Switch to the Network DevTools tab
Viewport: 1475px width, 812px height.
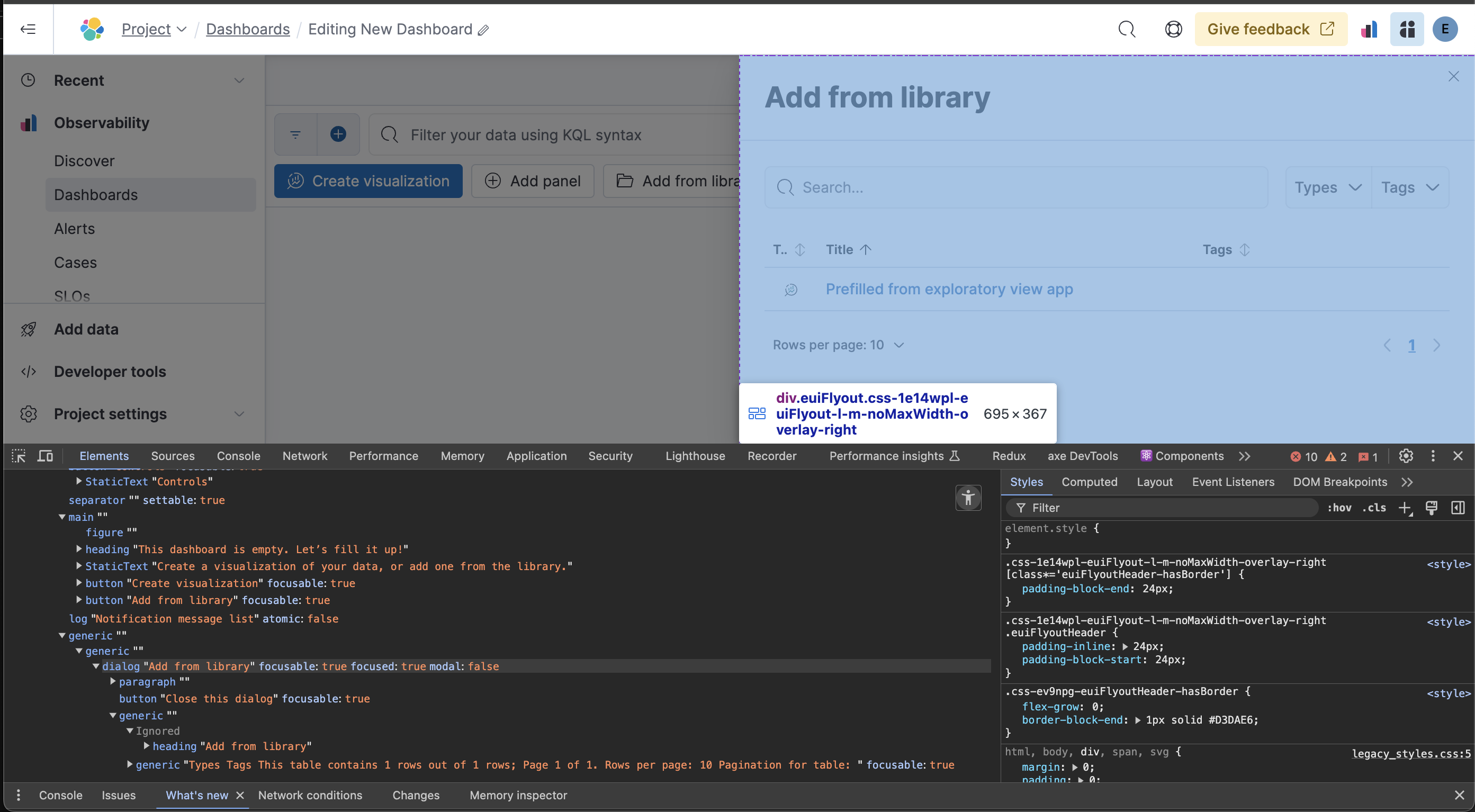[x=304, y=456]
